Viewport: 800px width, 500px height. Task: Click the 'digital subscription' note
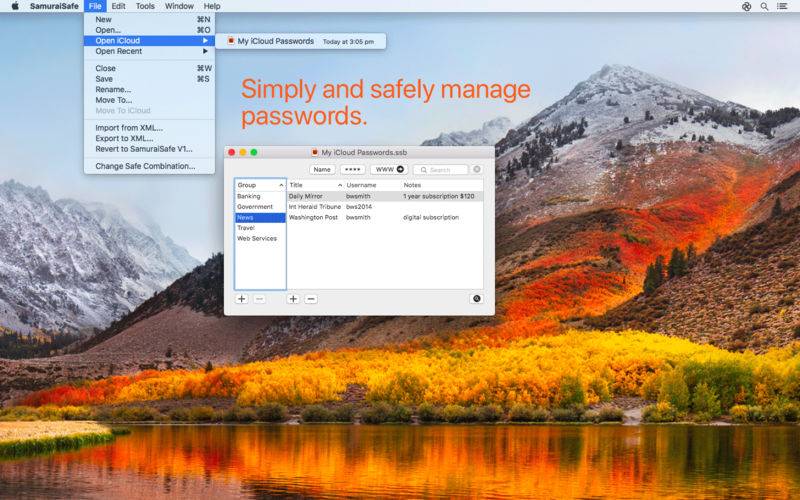(x=431, y=218)
